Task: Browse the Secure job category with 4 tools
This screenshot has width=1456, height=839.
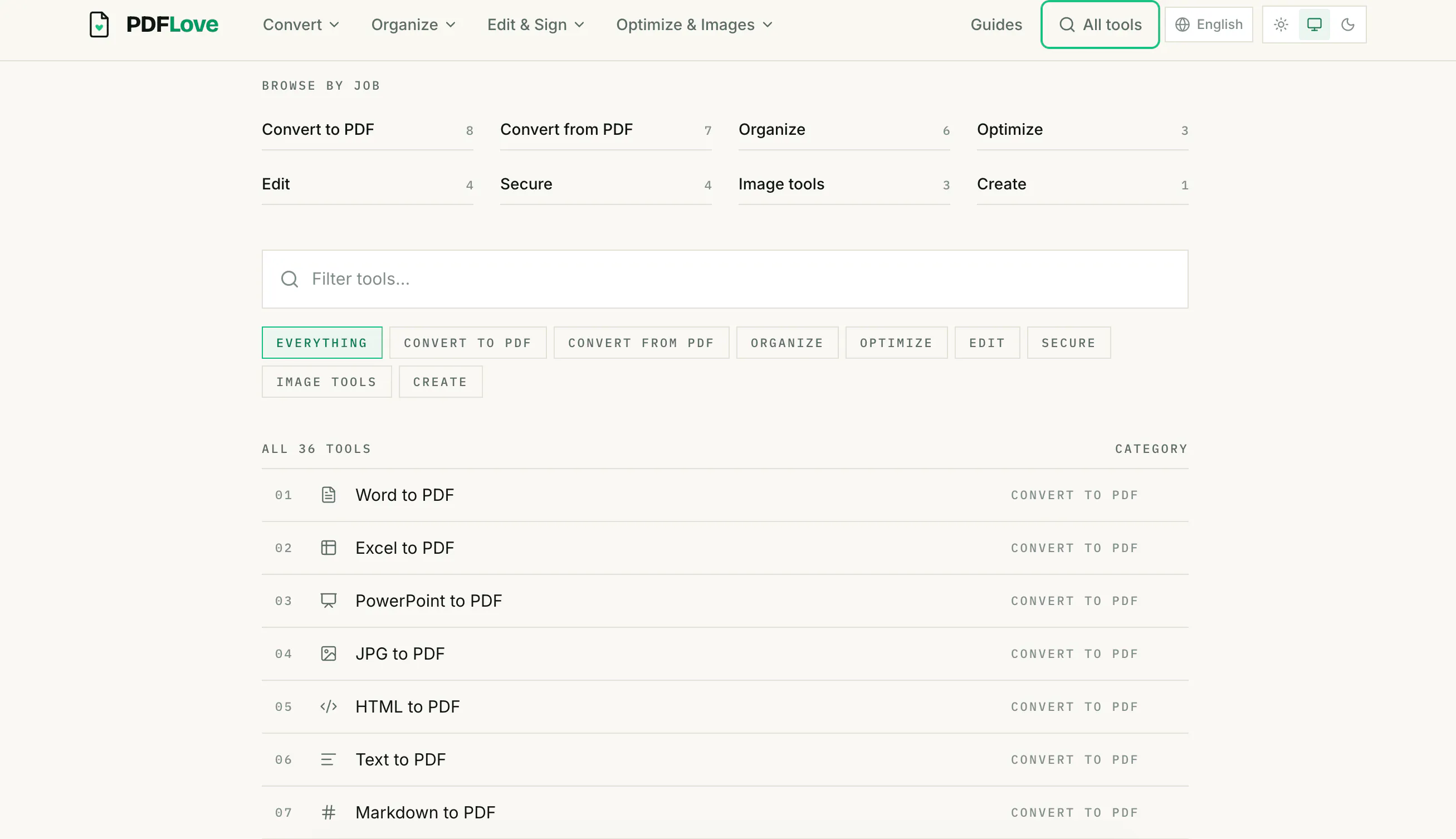Action: click(x=605, y=185)
